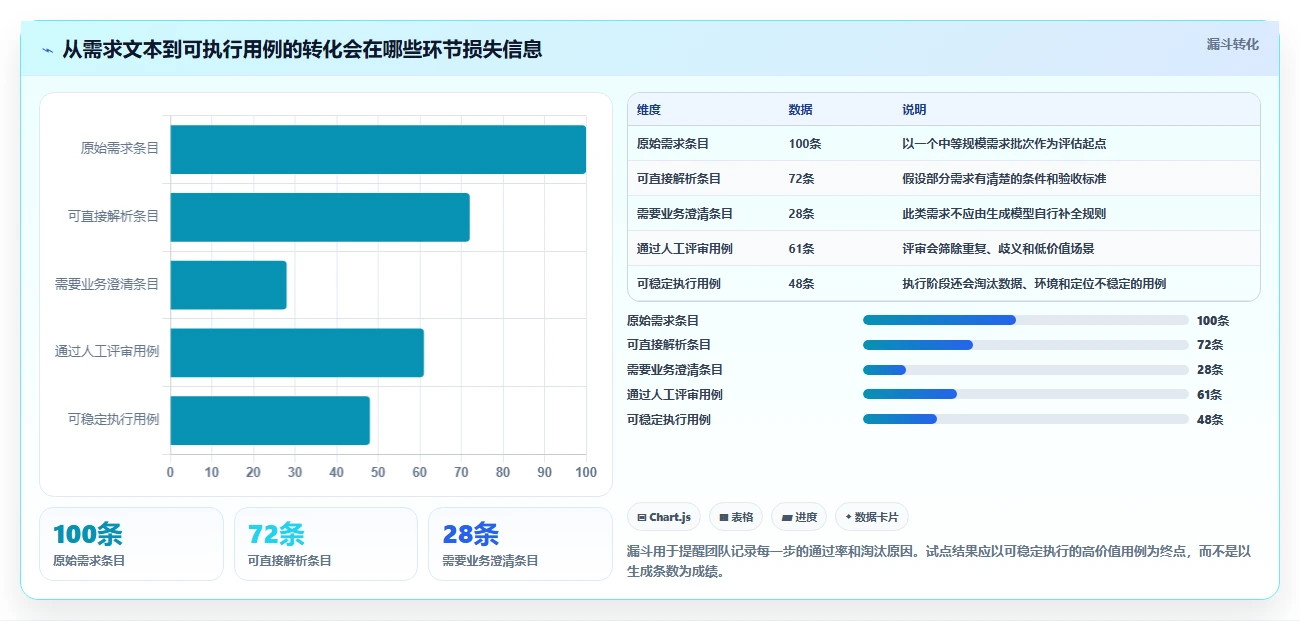Click the x-axis value 100
This screenshot has height=621, width=1300.
tap(586, 472)
